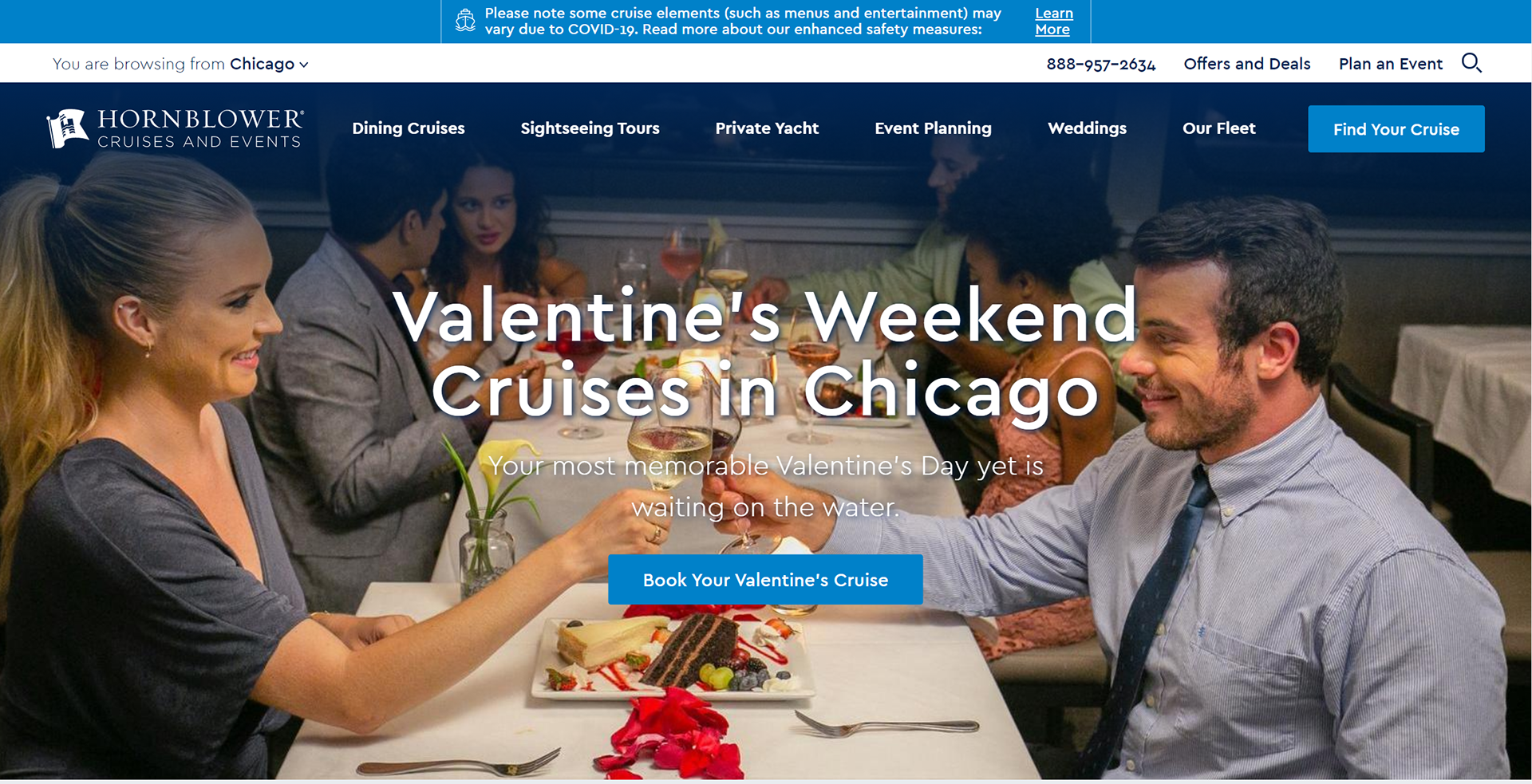1532x784 pixels.
Task: View Our Fleet page
Action: tap(1218, 128)
